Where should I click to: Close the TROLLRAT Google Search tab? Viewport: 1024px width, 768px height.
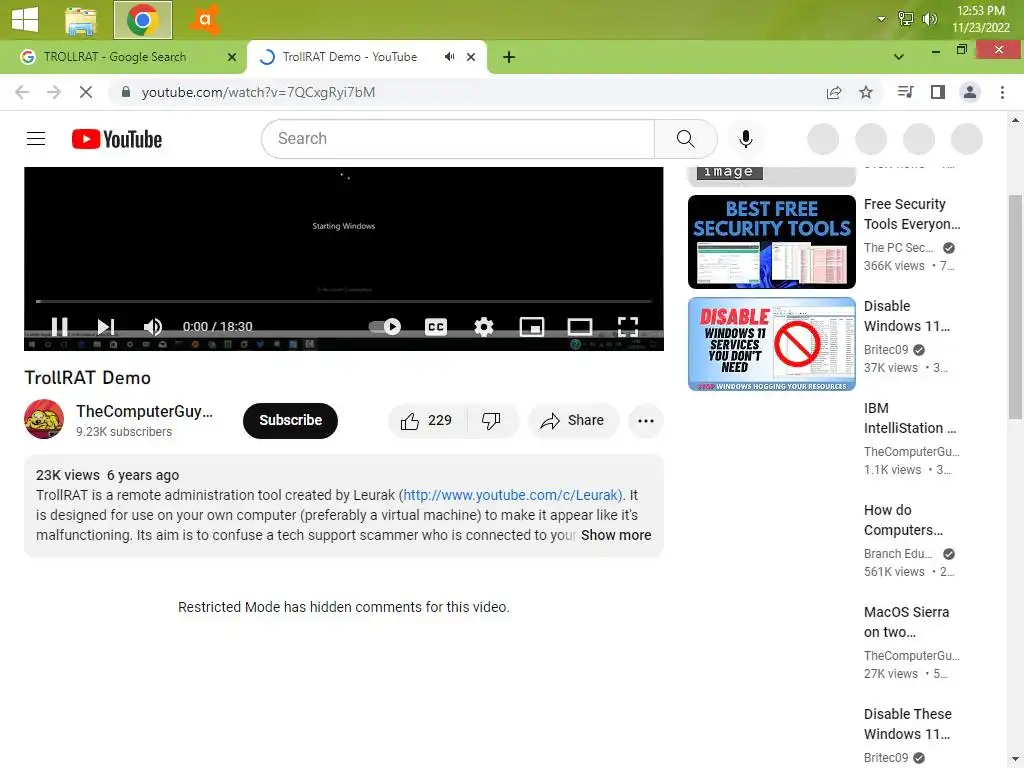tap(231, 57)
